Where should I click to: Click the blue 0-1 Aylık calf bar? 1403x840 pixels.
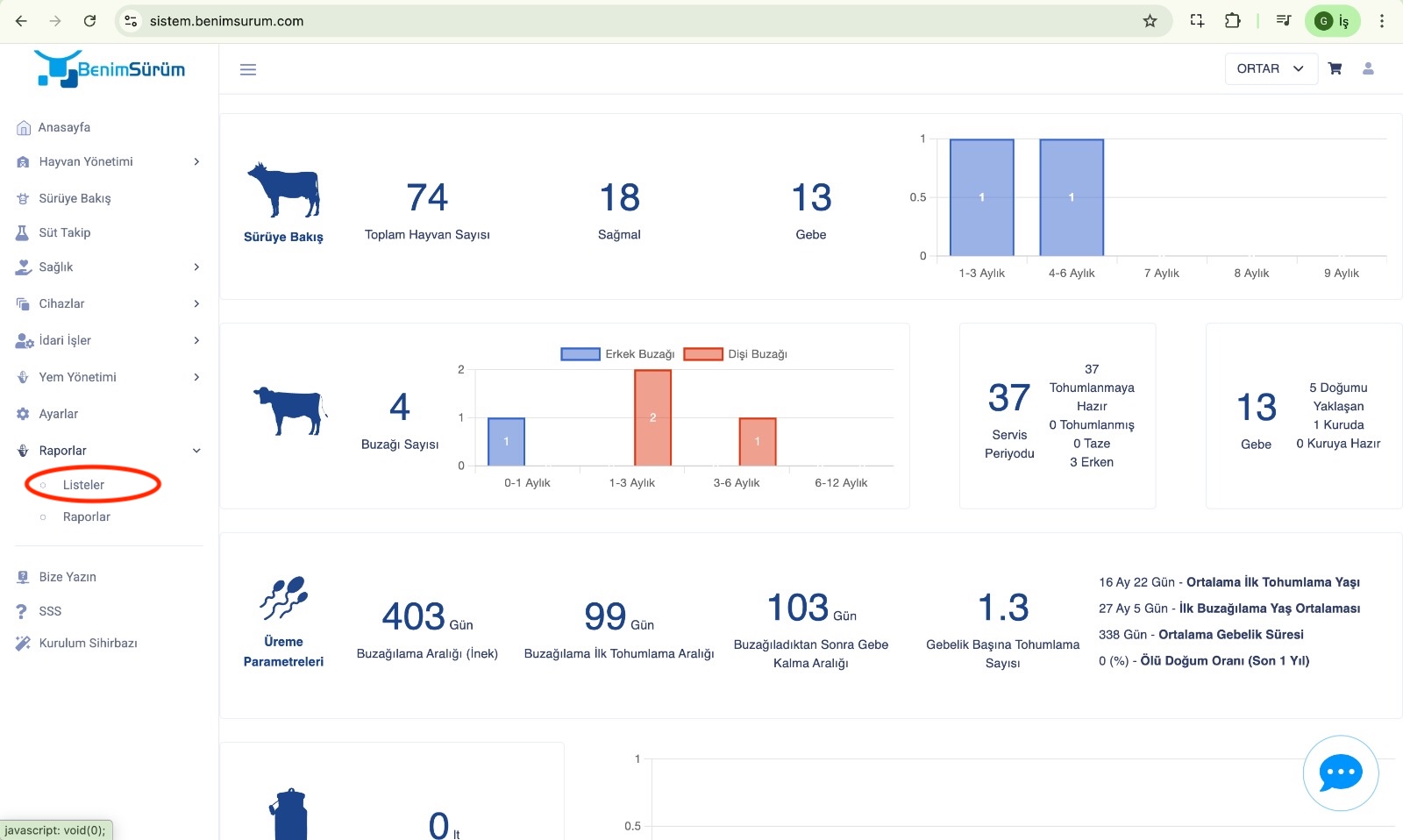(506, 442)
